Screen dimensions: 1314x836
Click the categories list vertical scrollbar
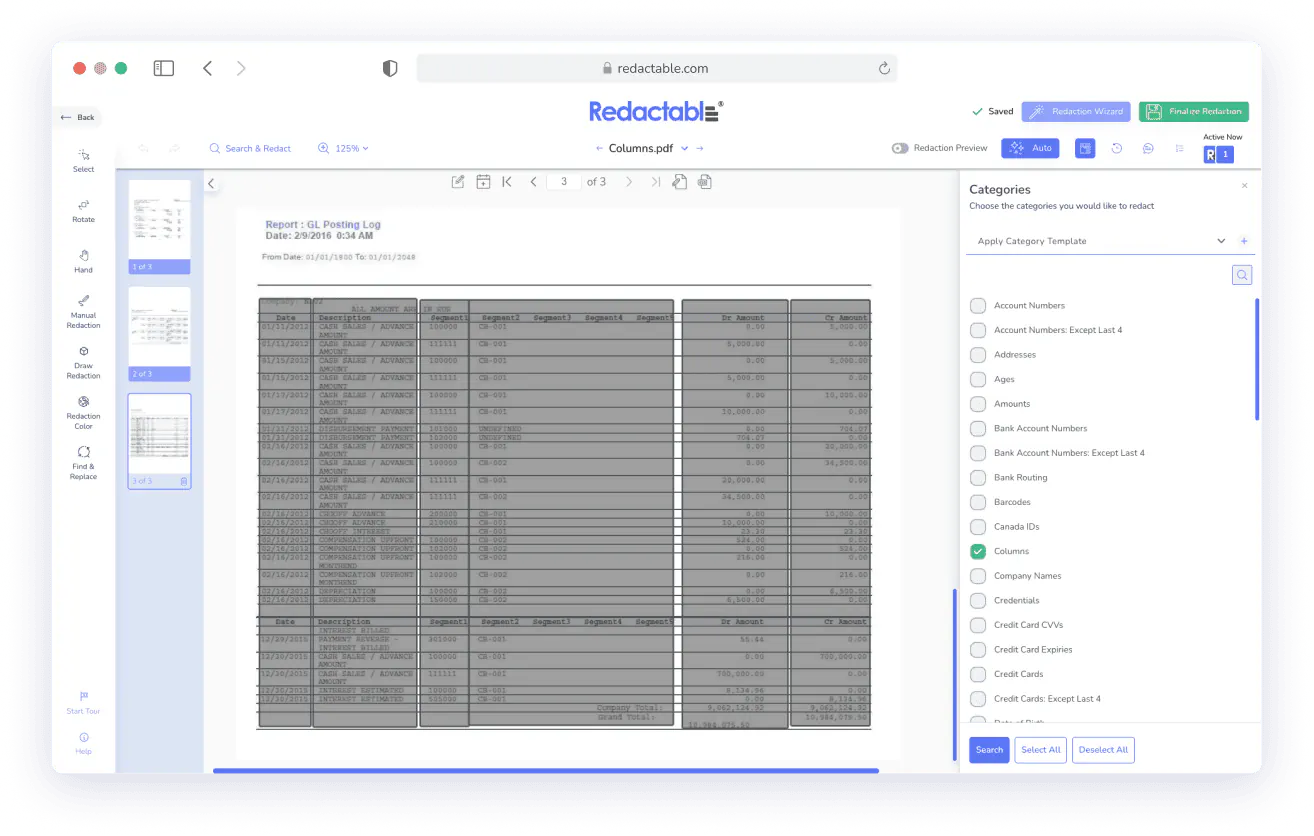tap(1257, 359)
